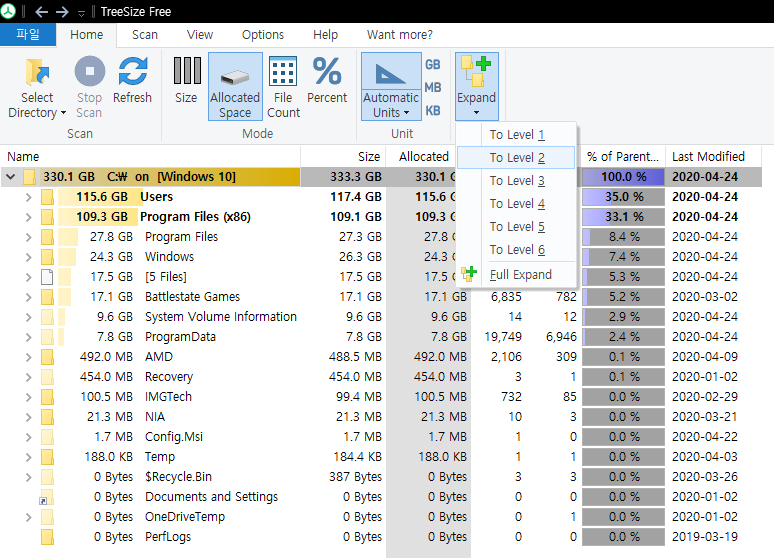774x558 pixels.
Task: Expand the Program Files (x86) folder
Action: coord(28,217)
